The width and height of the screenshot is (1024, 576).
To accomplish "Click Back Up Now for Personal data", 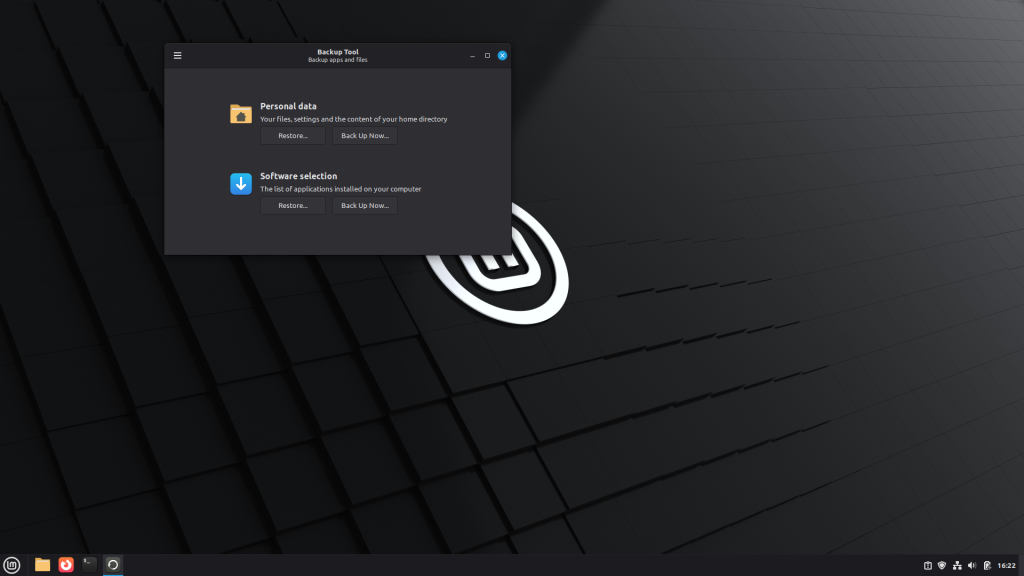I will [364, 136].
